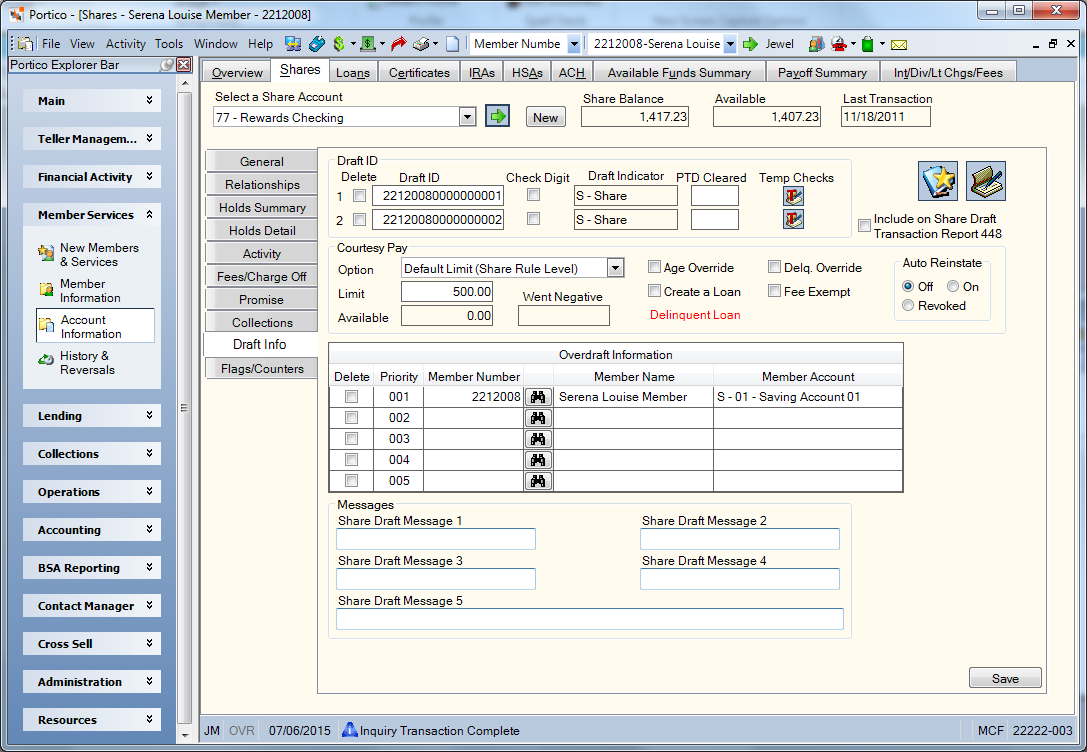Click the people icon after Jewel
The height and width of the screenshot is (752, 1087).
816,44
